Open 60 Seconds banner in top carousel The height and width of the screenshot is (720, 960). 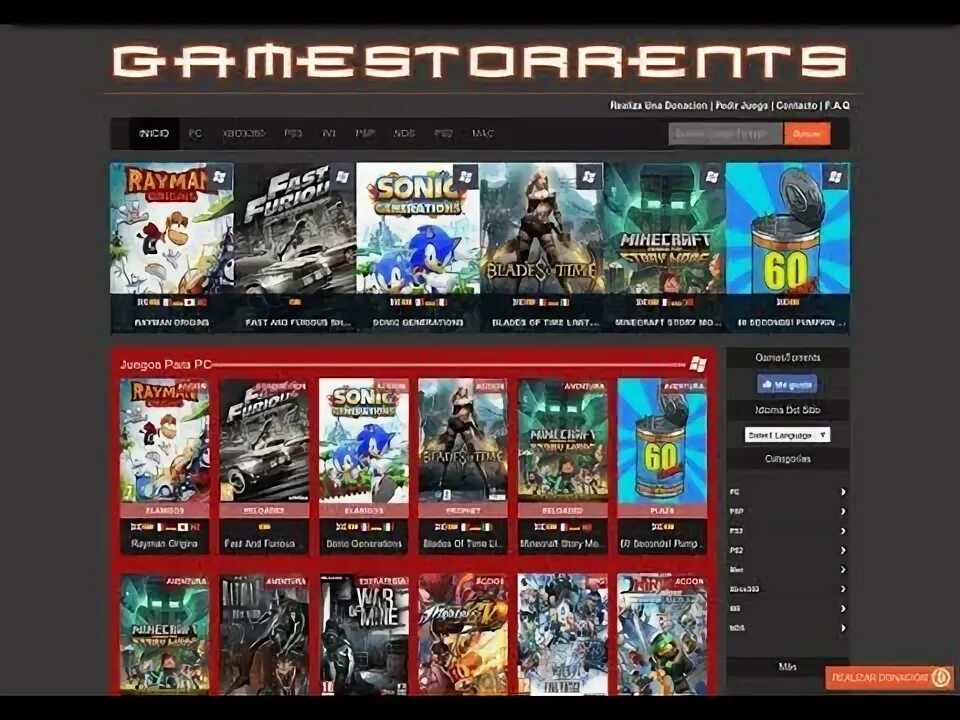click(x=788, y=247)
